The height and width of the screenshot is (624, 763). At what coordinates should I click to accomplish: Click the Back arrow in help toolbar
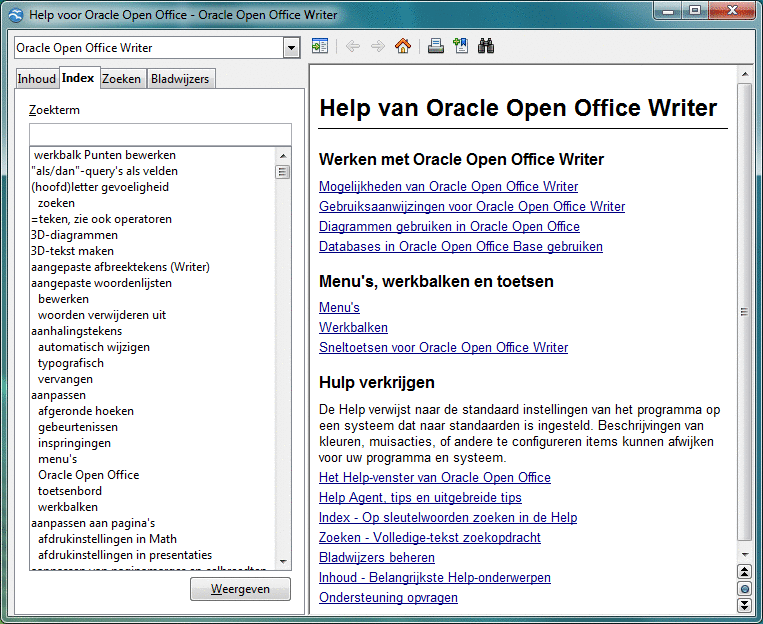coord(353,47)
